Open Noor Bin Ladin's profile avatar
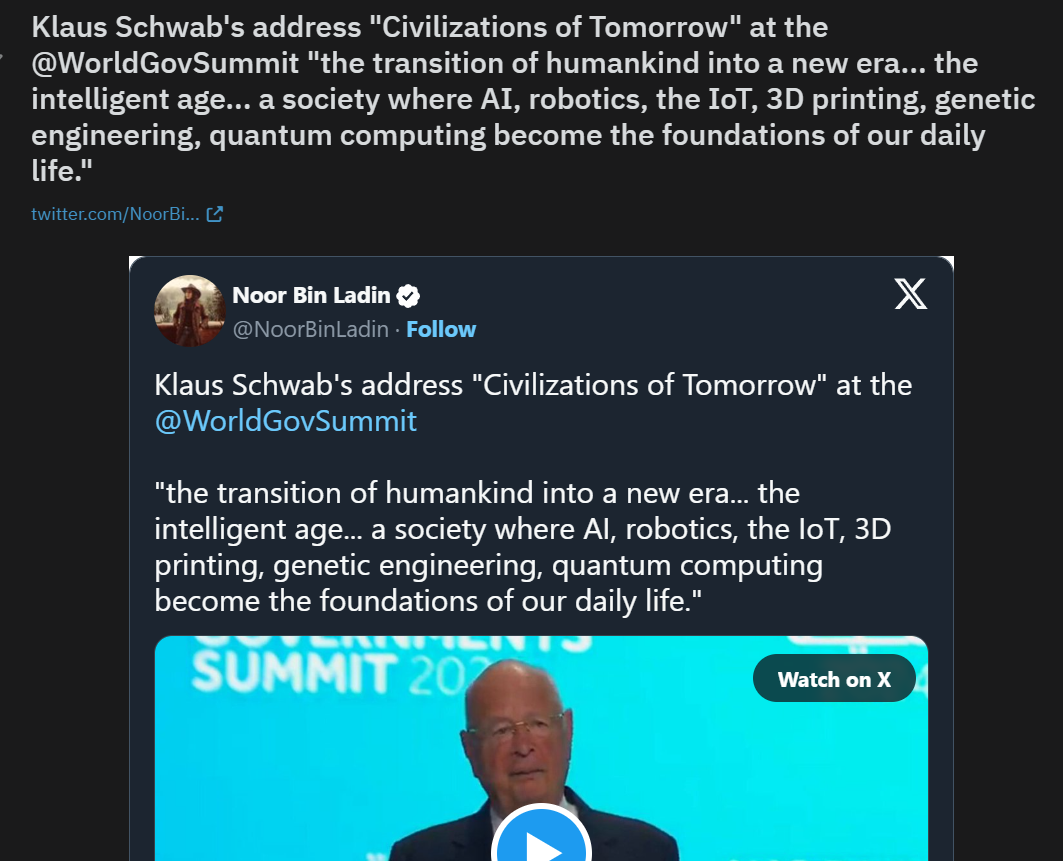Viewport: 1063px width, 861px height. click(190, 311)
